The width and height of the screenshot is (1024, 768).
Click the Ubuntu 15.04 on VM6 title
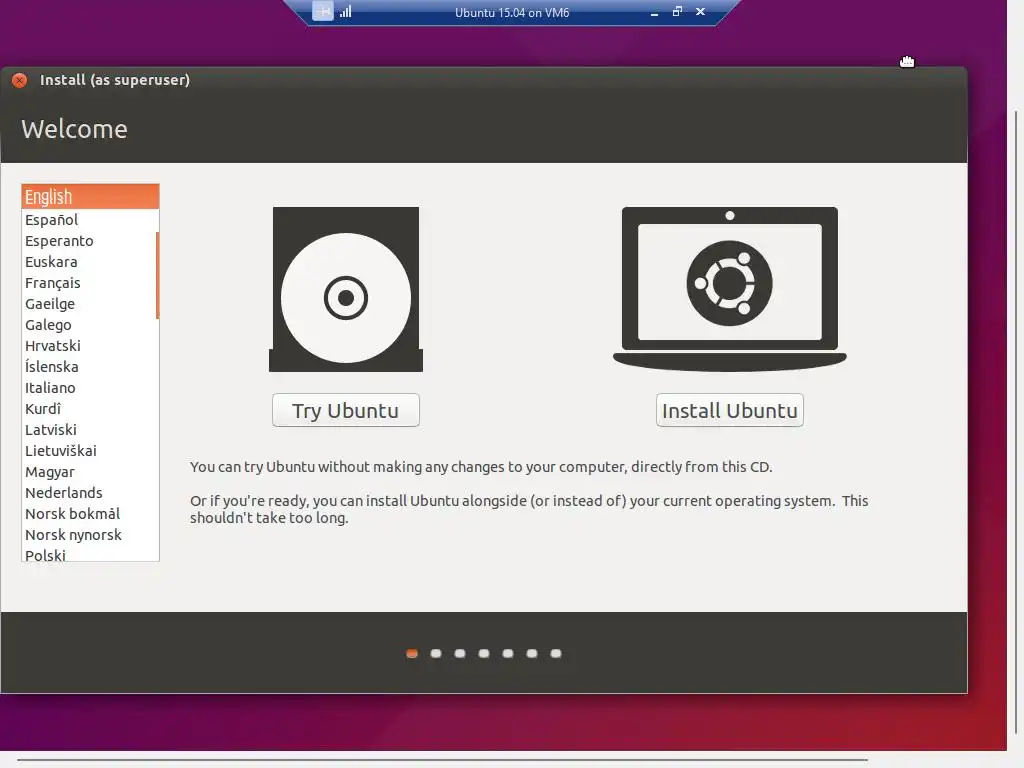point(512,12)
